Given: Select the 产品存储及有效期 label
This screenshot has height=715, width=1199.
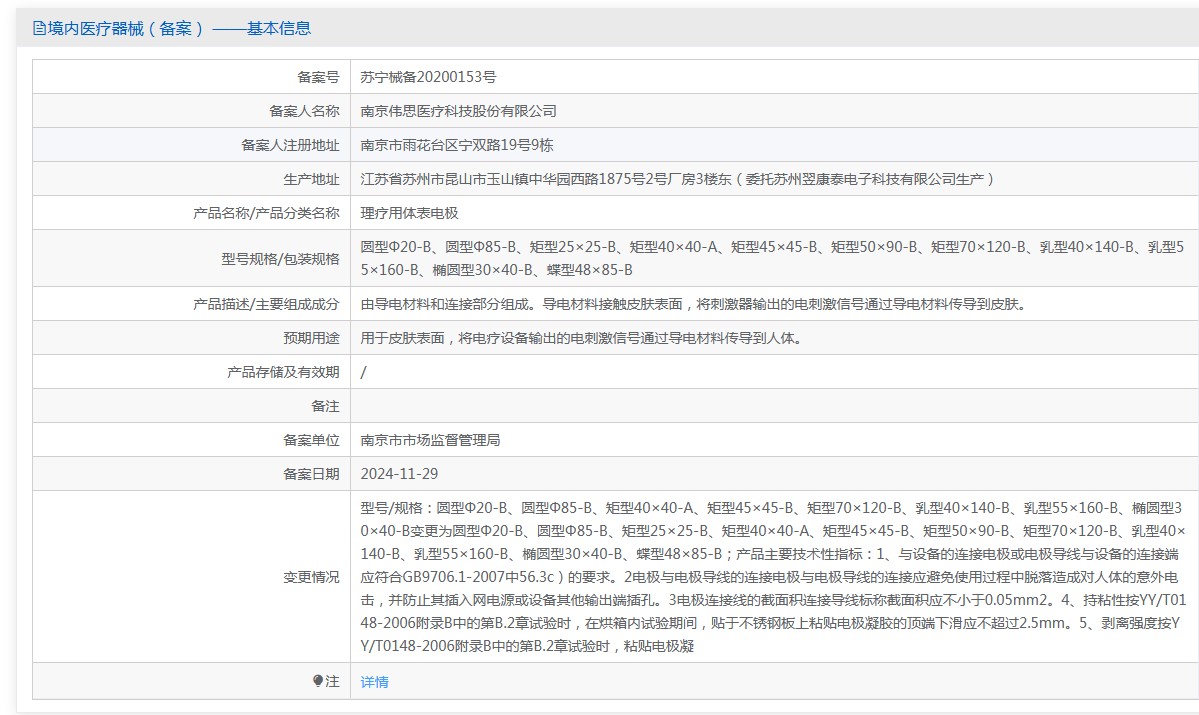Looking at the screenshot, I should [x=283, y=372].
